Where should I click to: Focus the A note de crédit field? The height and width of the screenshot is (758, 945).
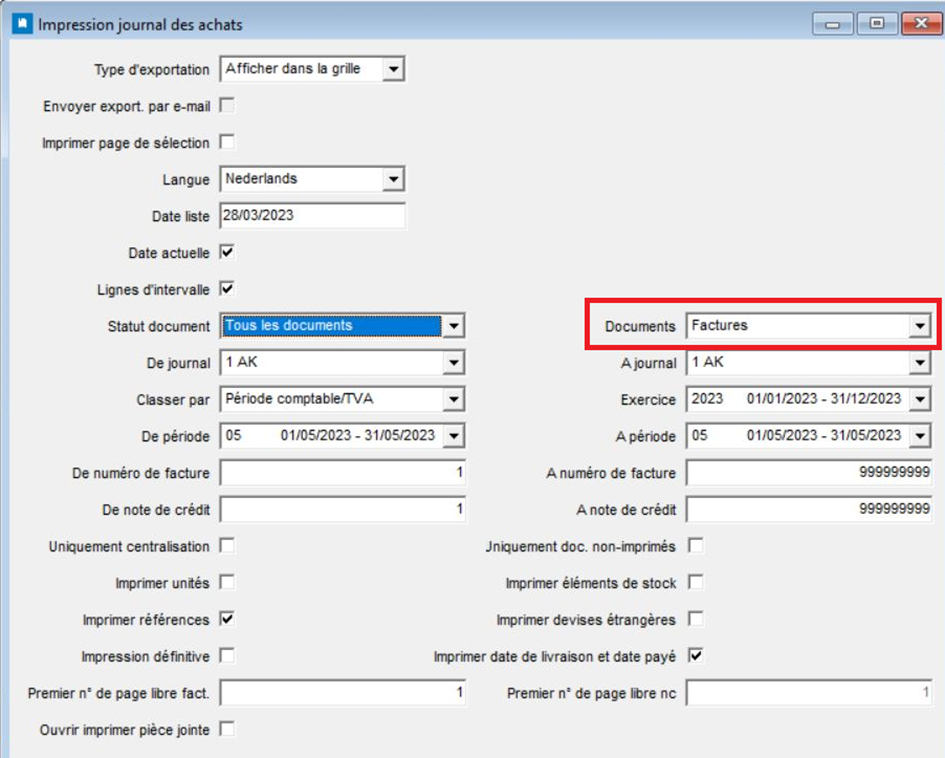[x=809, y=510]
